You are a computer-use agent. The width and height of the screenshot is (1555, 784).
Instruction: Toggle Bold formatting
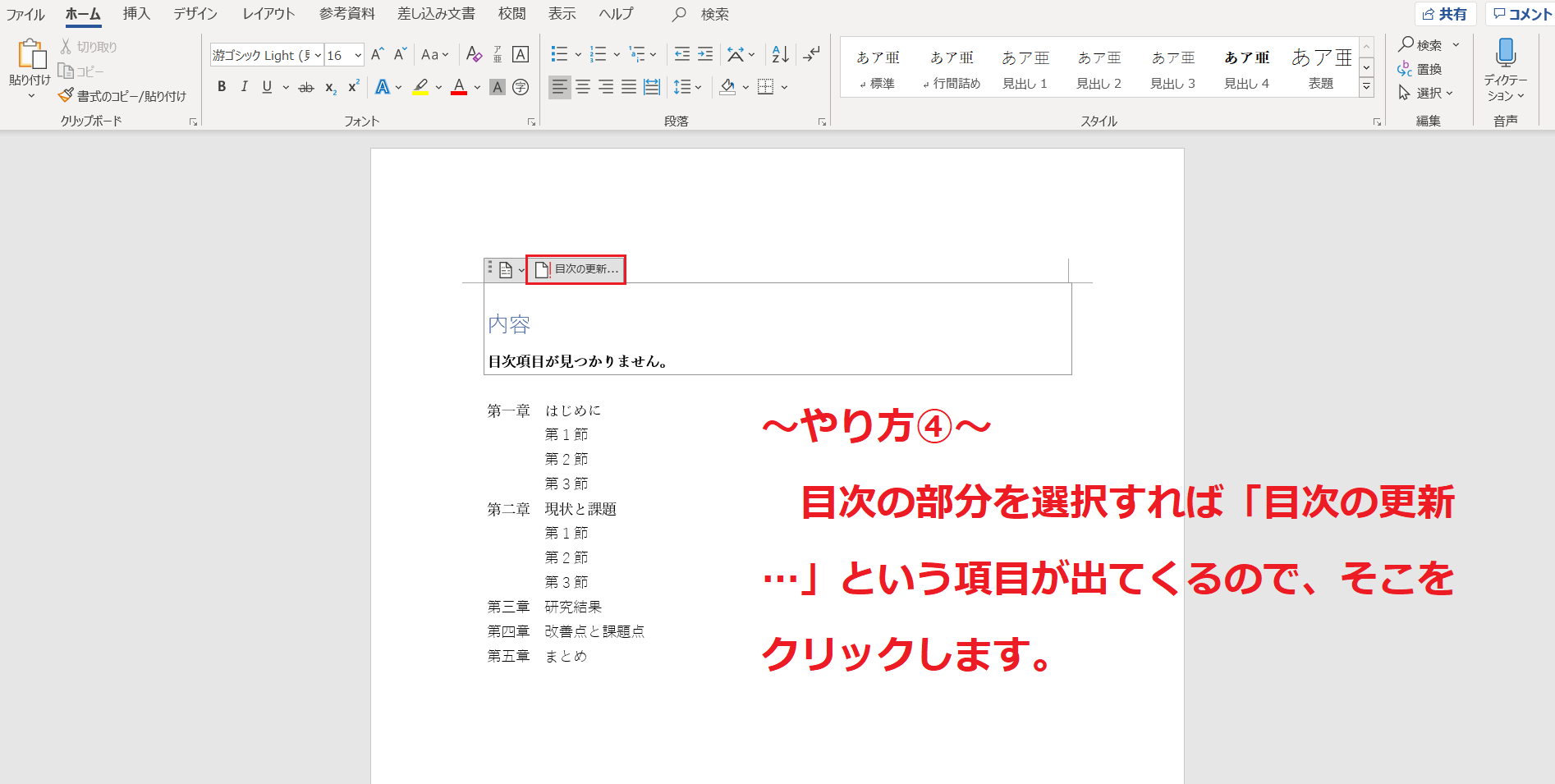click(222, 87)
